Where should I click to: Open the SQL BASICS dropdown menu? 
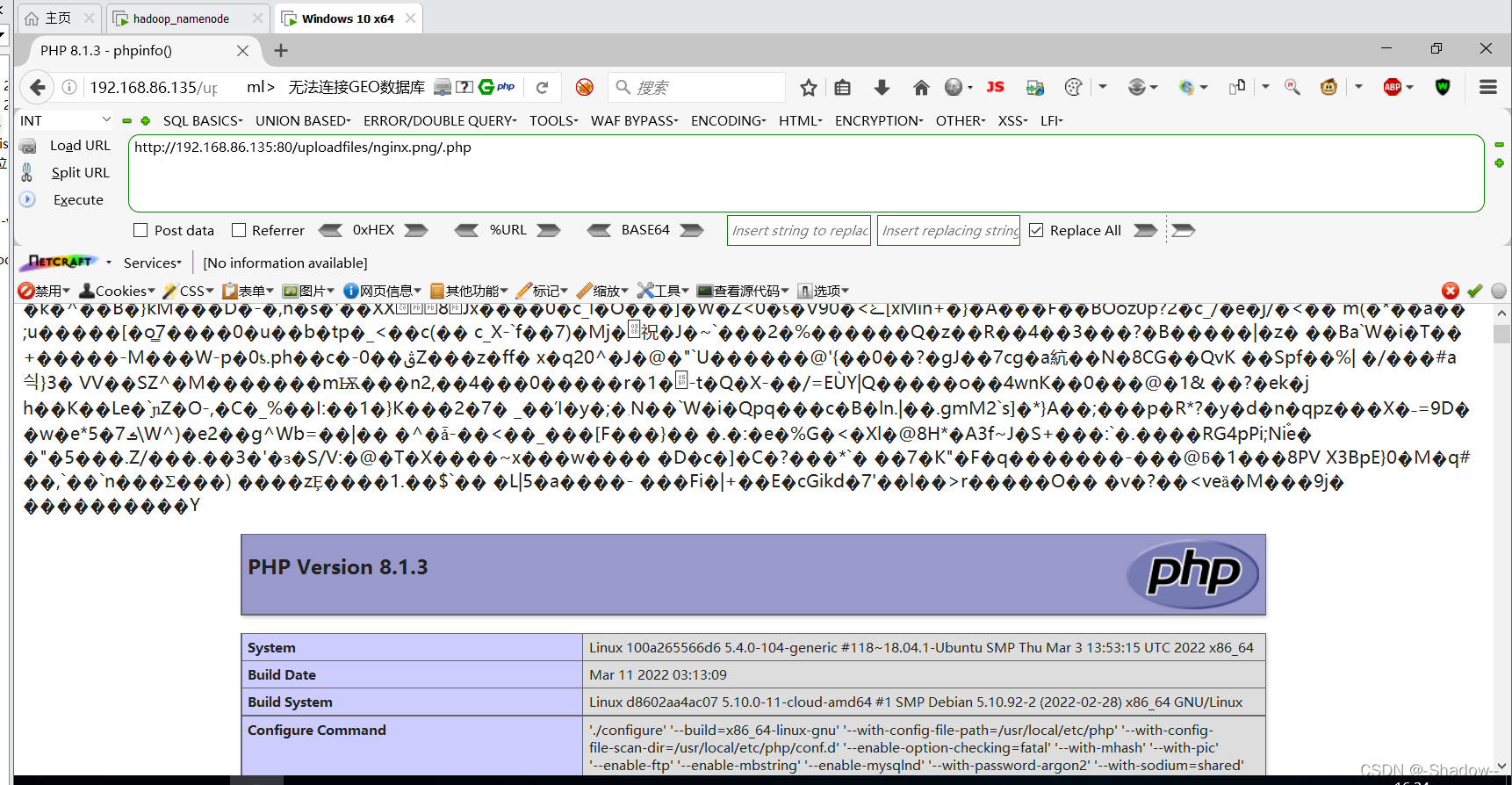click(x=203, y=121)
